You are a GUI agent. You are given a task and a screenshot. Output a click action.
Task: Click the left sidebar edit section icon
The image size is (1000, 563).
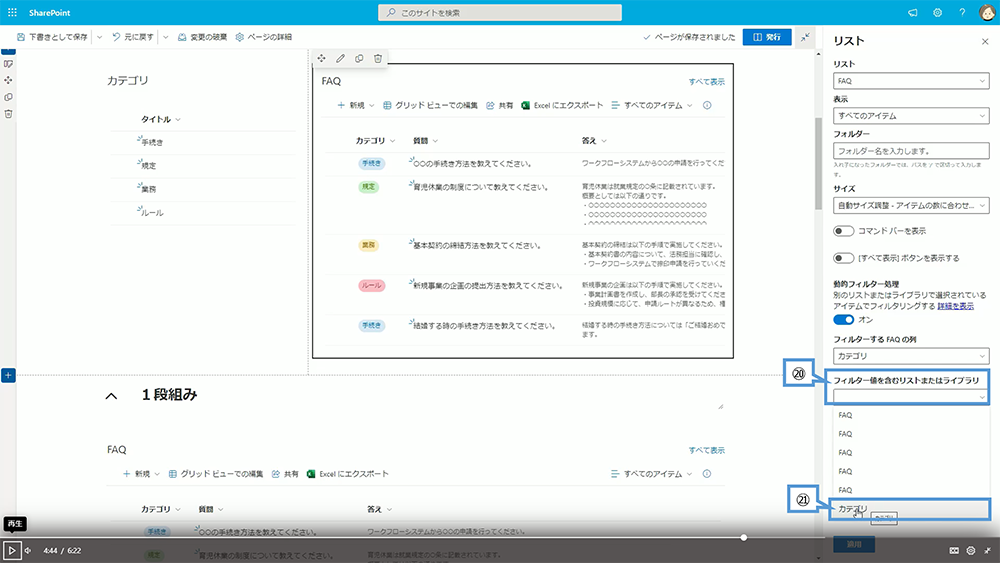click(8, 64)
